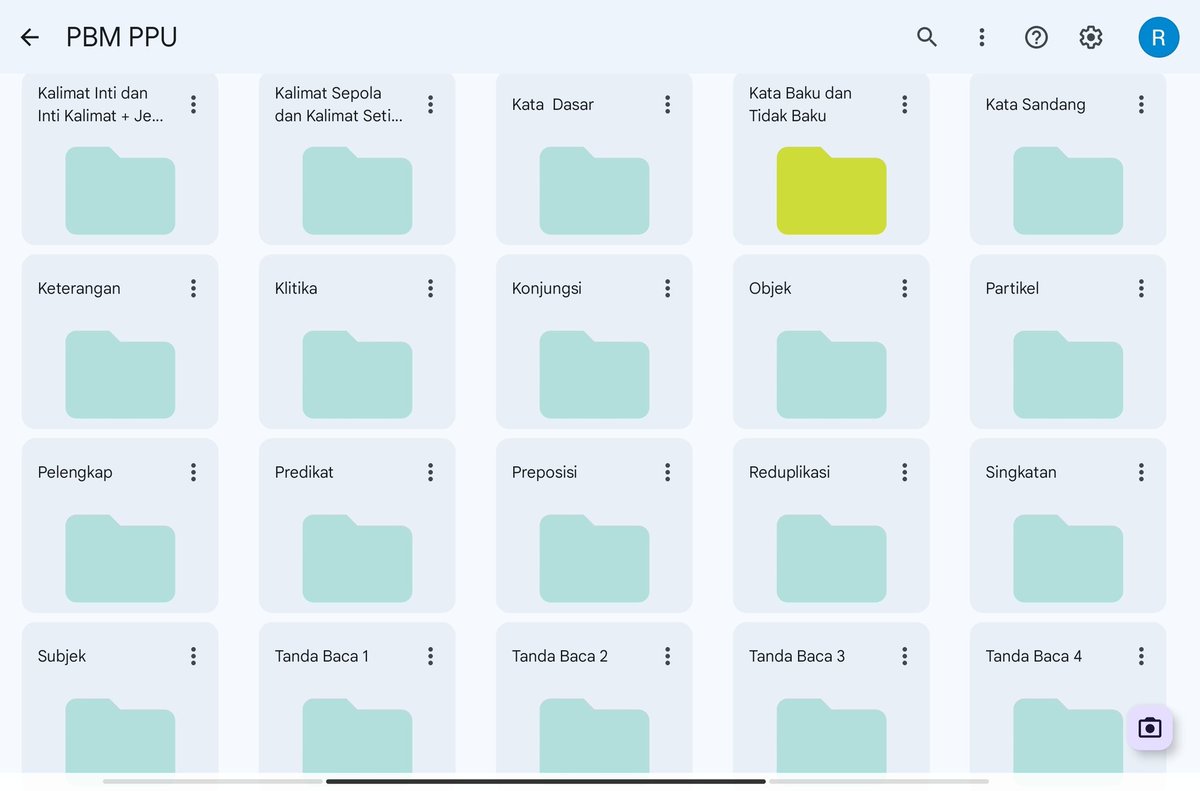
Task: Open the Partikel folder icon
Action: 1068,374
